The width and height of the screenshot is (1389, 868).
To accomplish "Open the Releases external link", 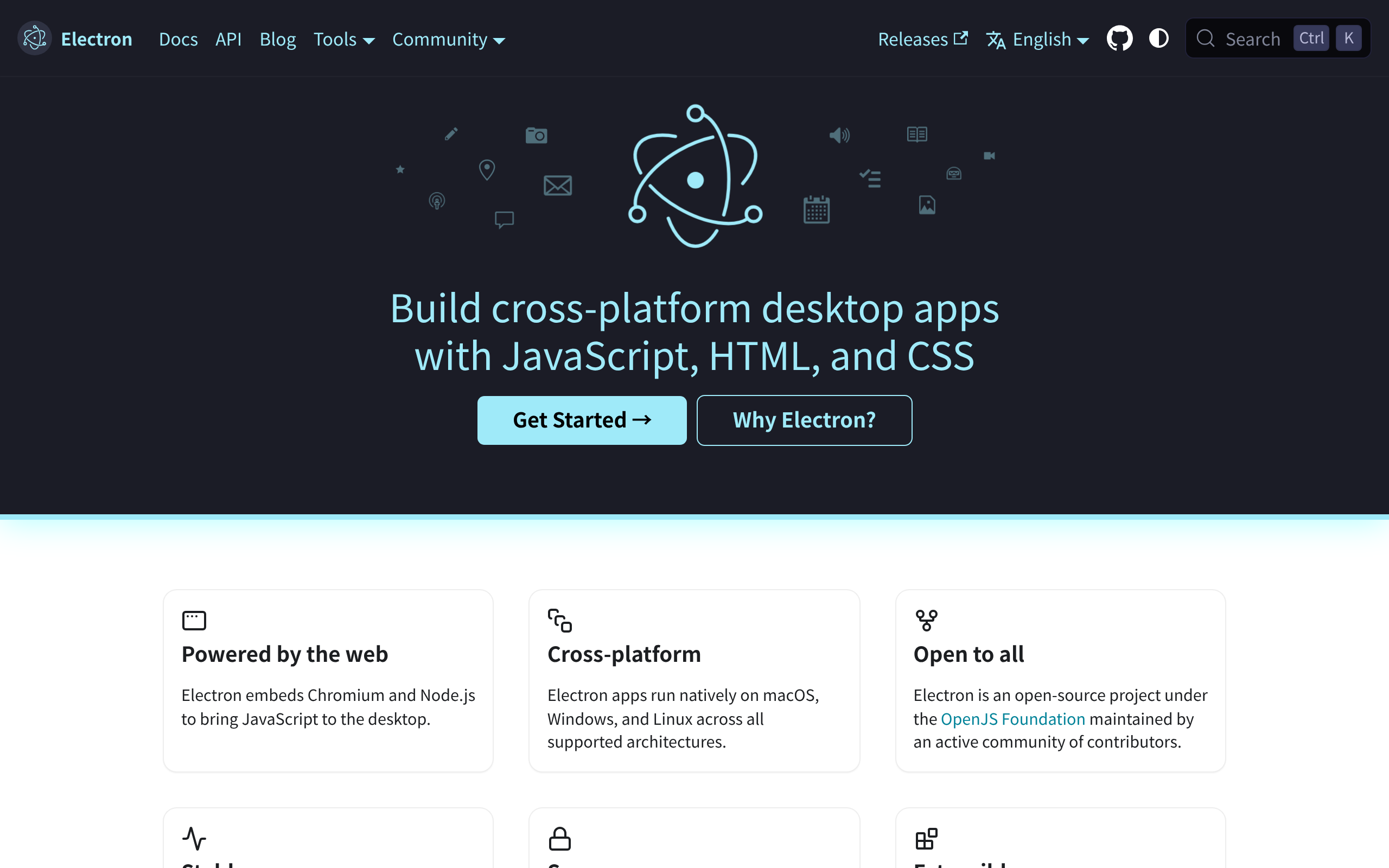I will coord(922,39).
